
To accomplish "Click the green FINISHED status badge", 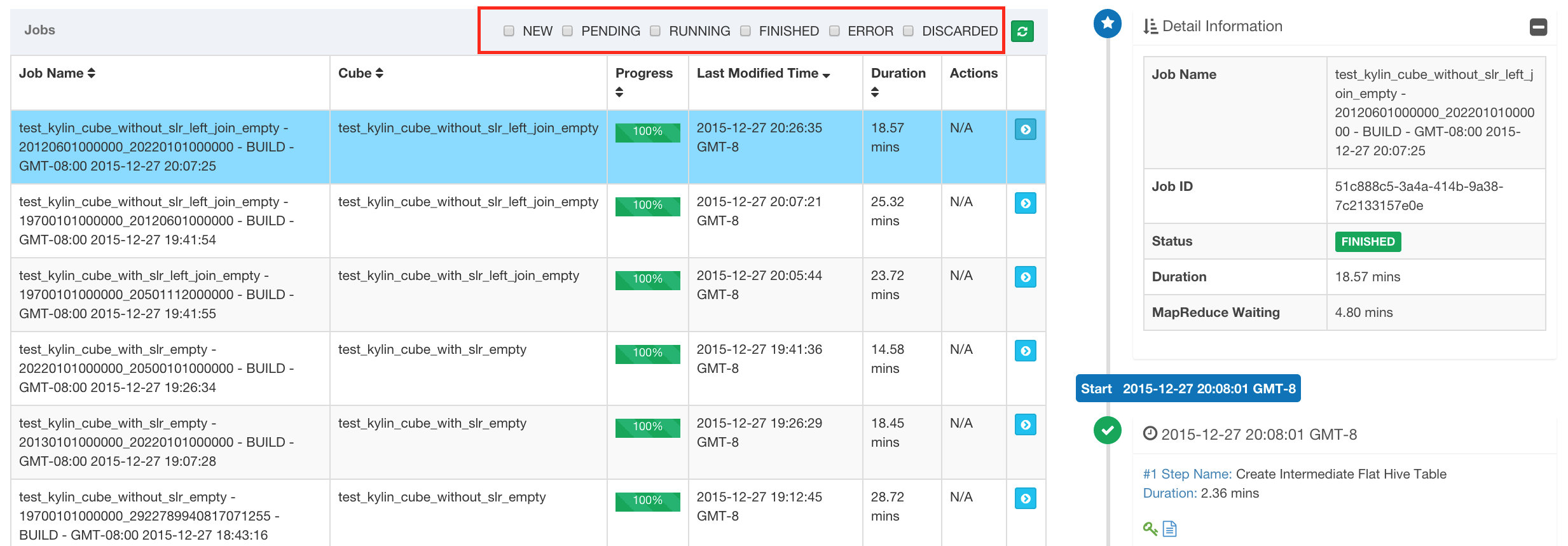I will 1367,242.
